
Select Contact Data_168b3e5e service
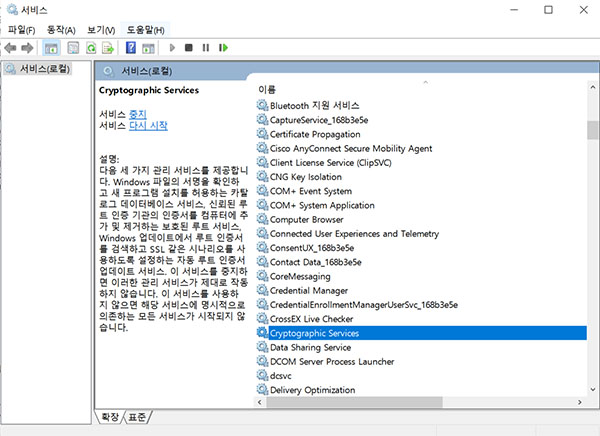316,262
